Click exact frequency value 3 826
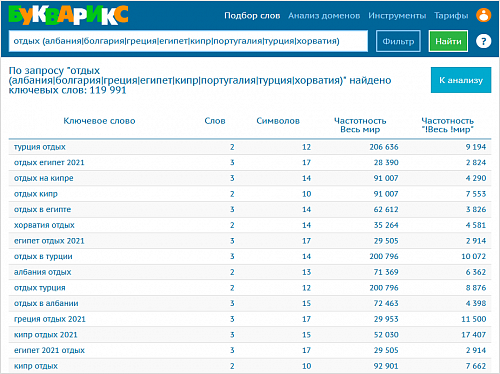The height and width of the screenshot is (374, 500). click(476, 210)
